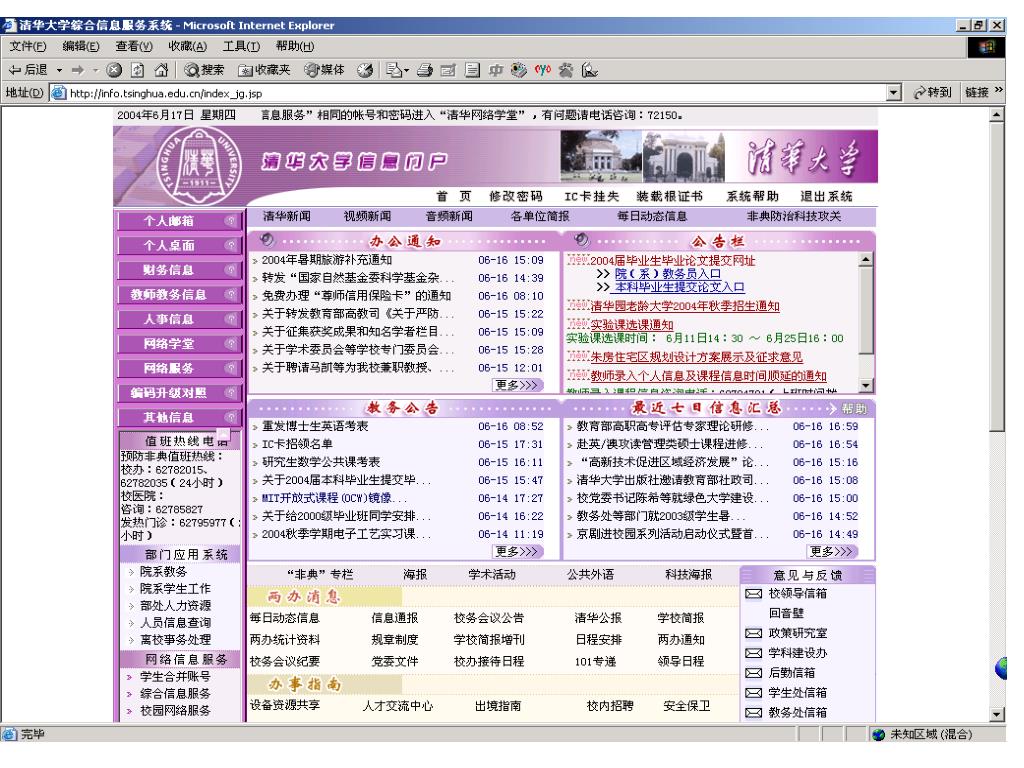Click 更多>>> under 办公通知
The image size is (1024, 768).
[x=518, y=385]
